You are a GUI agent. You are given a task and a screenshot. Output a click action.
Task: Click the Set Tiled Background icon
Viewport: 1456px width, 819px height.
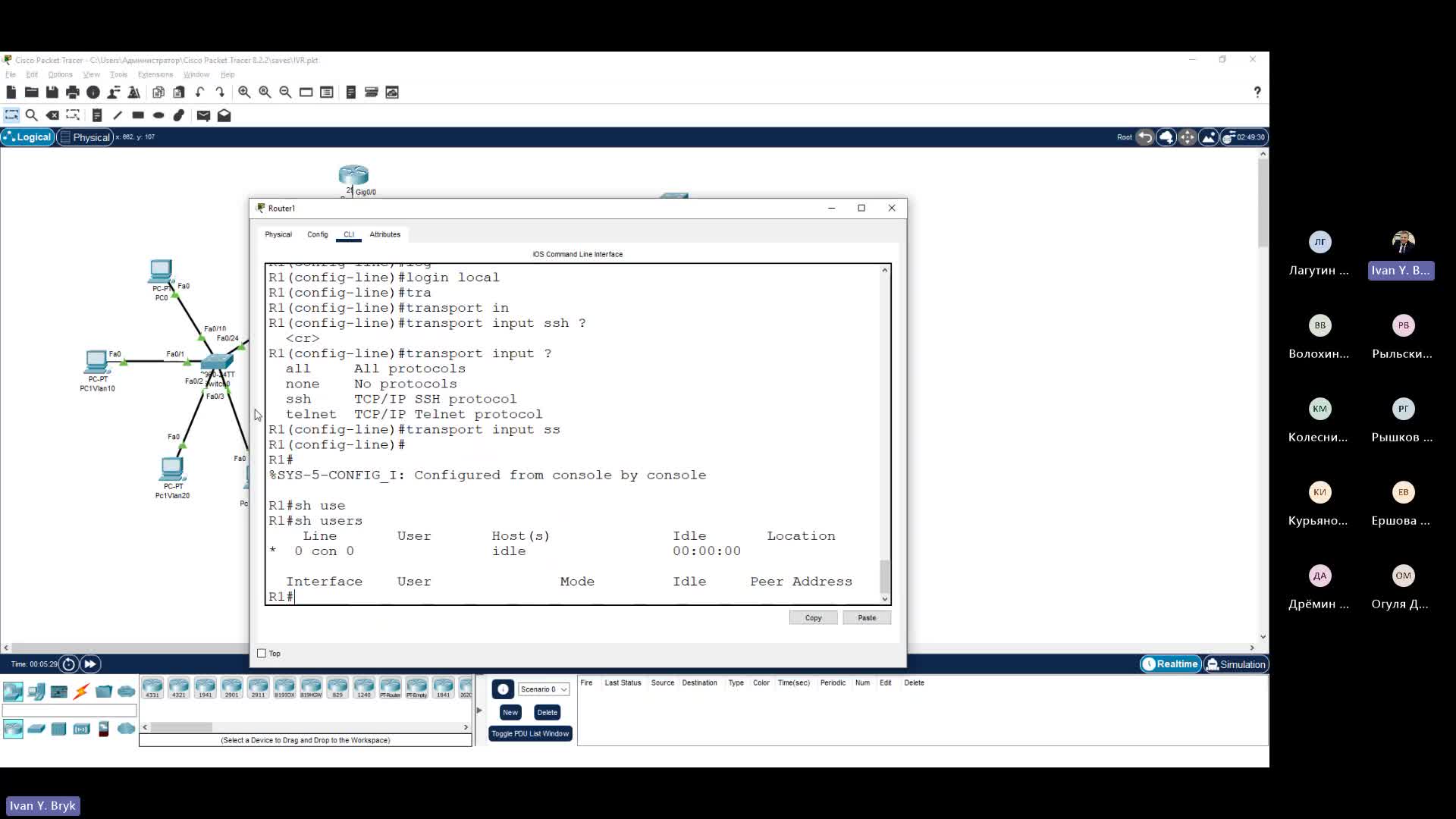coord(1209,137)
